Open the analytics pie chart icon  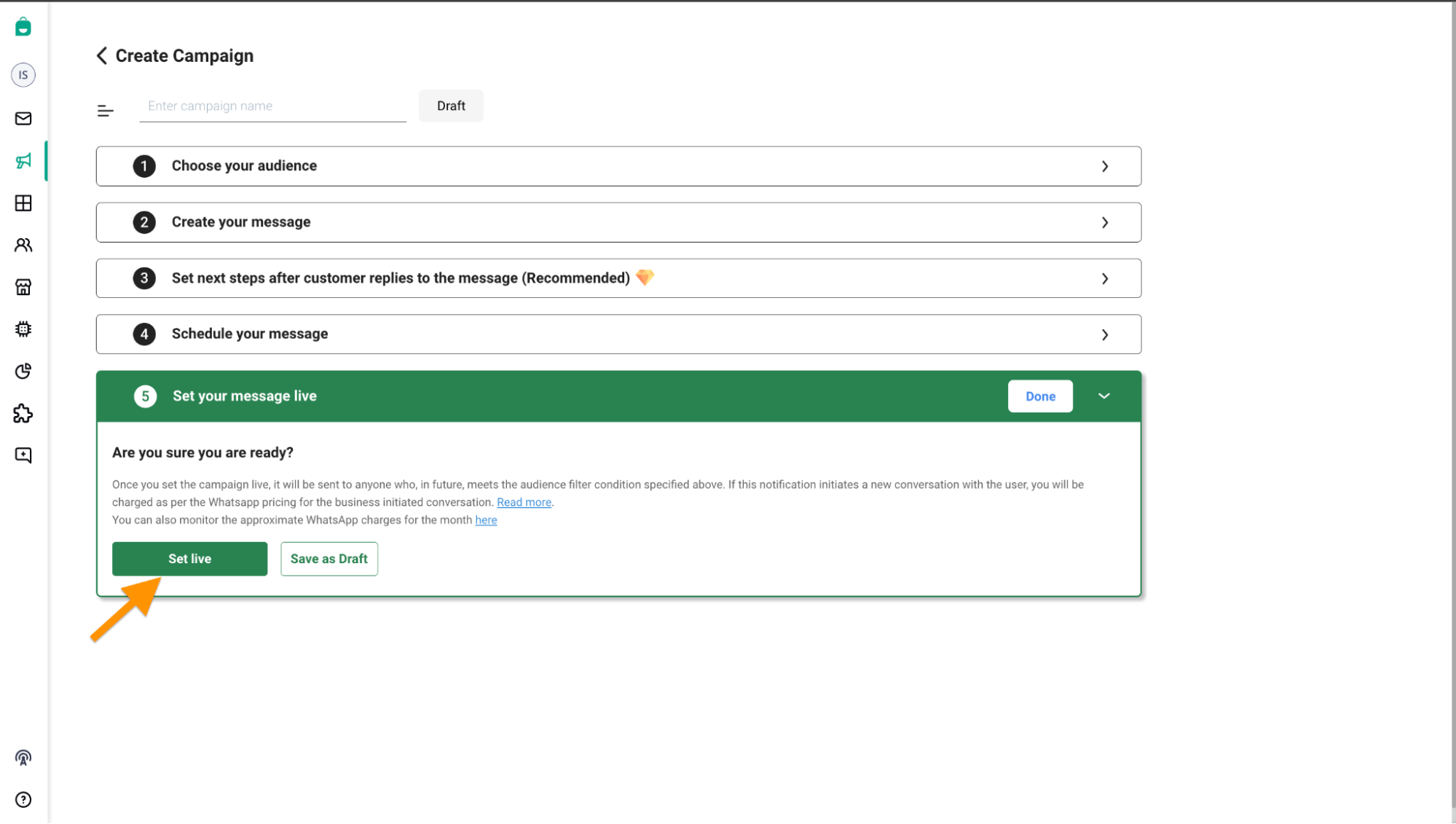tap(23, 371)
